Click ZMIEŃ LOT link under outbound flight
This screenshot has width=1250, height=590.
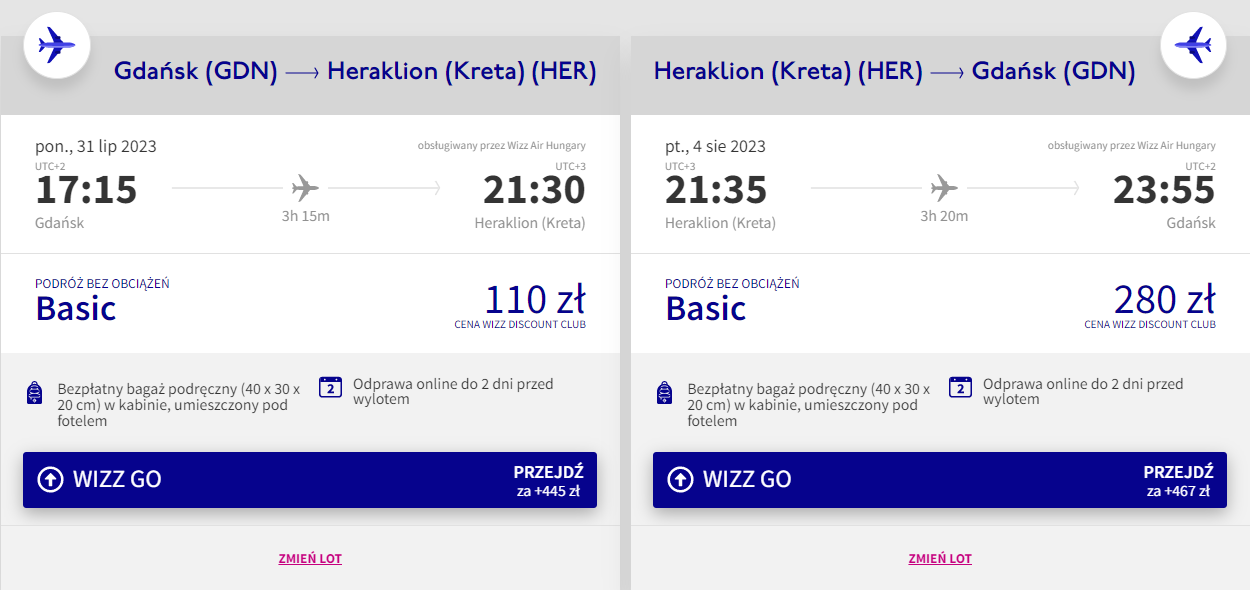click(310, 559)
